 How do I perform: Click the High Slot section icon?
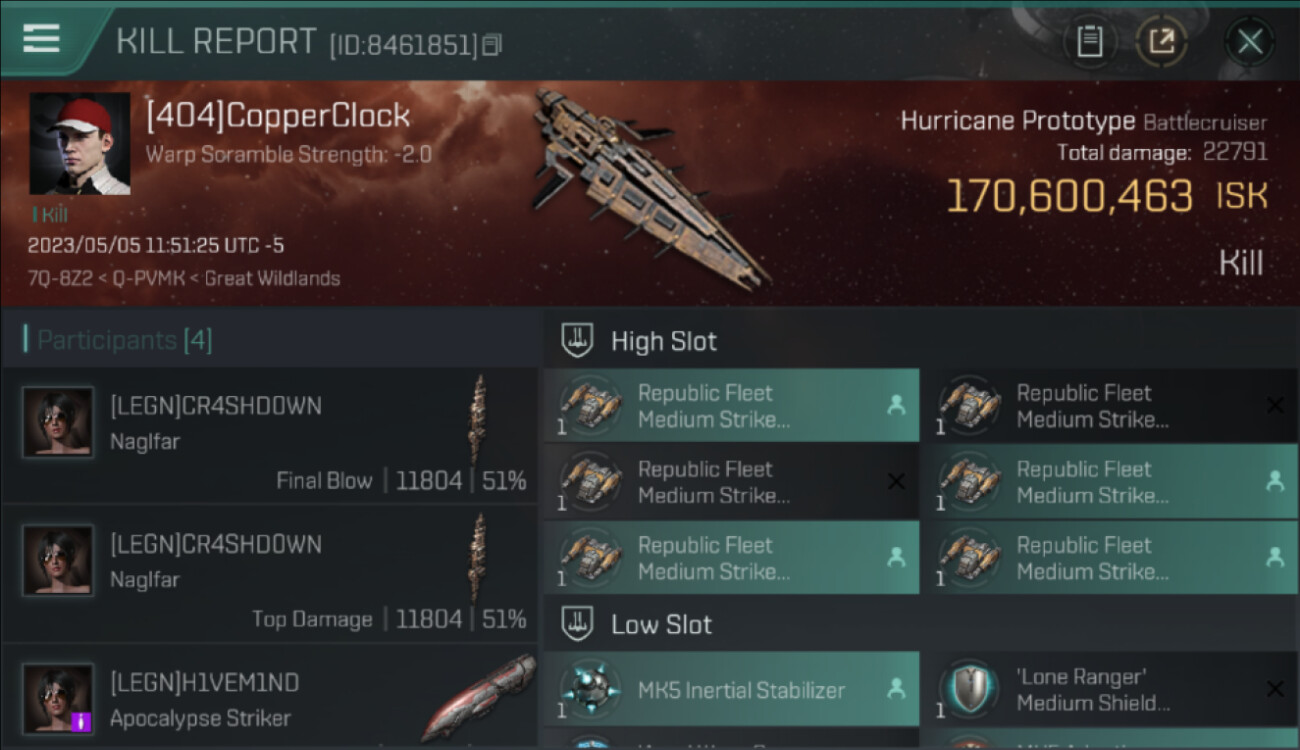pyautogui.click(x=577, y=341)
